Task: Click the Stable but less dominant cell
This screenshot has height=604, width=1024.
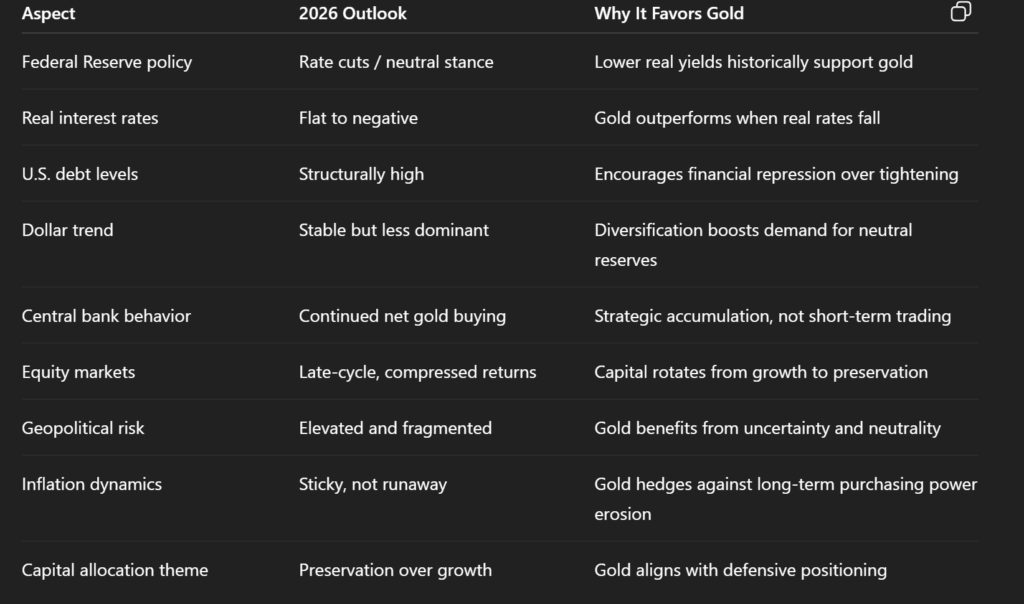Action: click(394, 230)
